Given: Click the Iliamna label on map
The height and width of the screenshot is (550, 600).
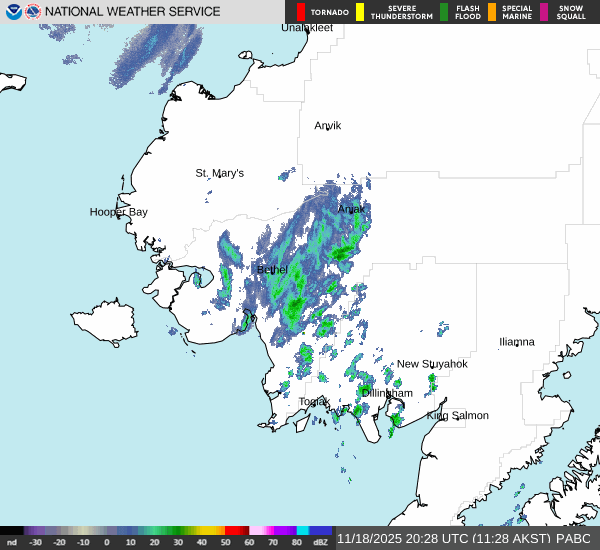Looking at the screenshot, I should pyautogui.click(x=517, y=342).
